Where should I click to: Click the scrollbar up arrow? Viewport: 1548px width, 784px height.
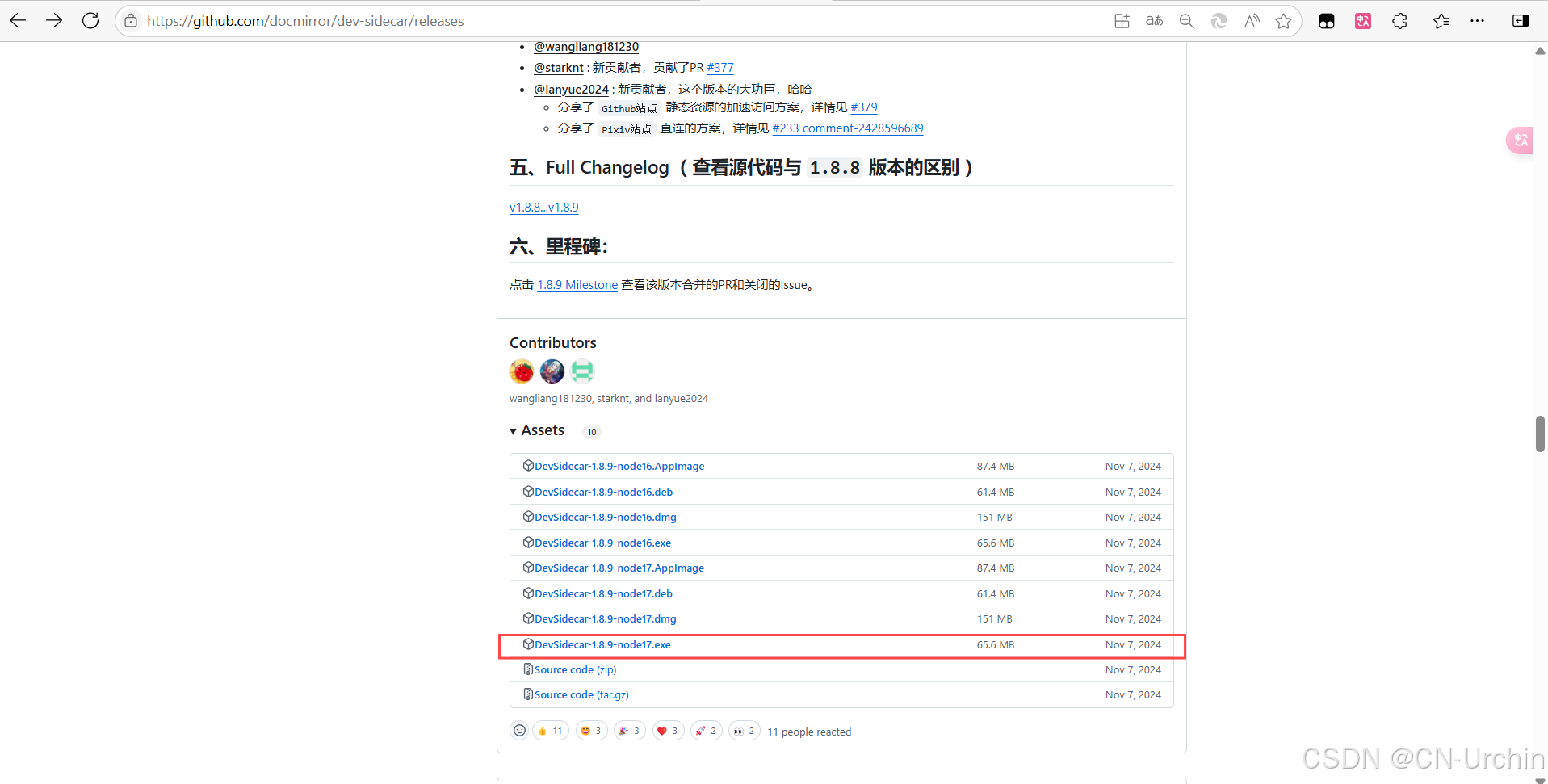click(x=1540, y=51)
